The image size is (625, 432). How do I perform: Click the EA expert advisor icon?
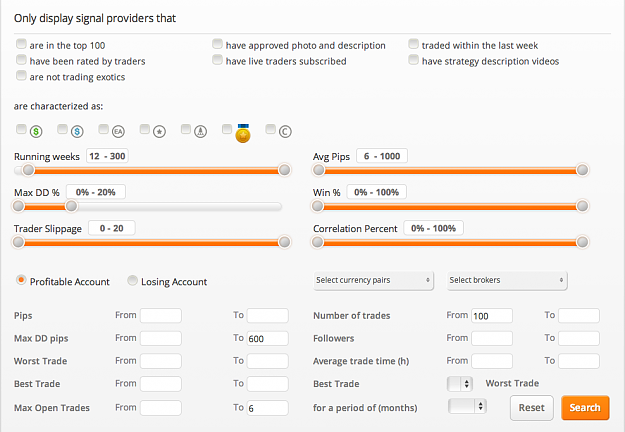[x=118, y=131]
